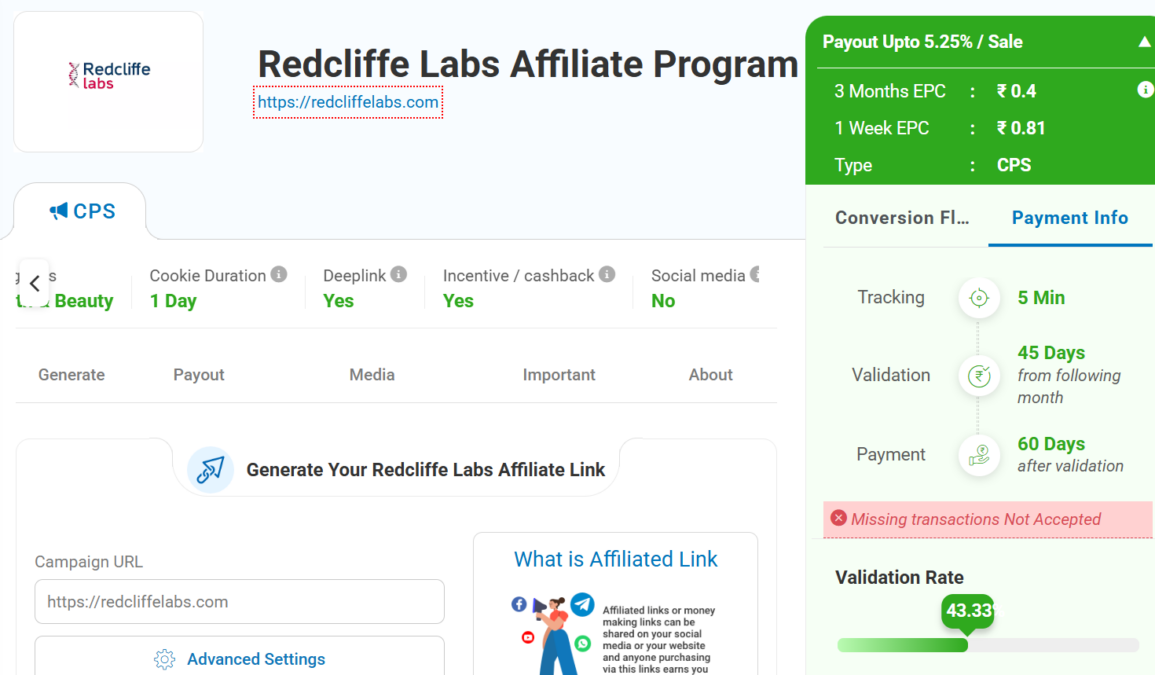Click the Campaign URL input field
Image resolution: width=1155 pixels, height=675 pixels.
(x=239, y=602)
